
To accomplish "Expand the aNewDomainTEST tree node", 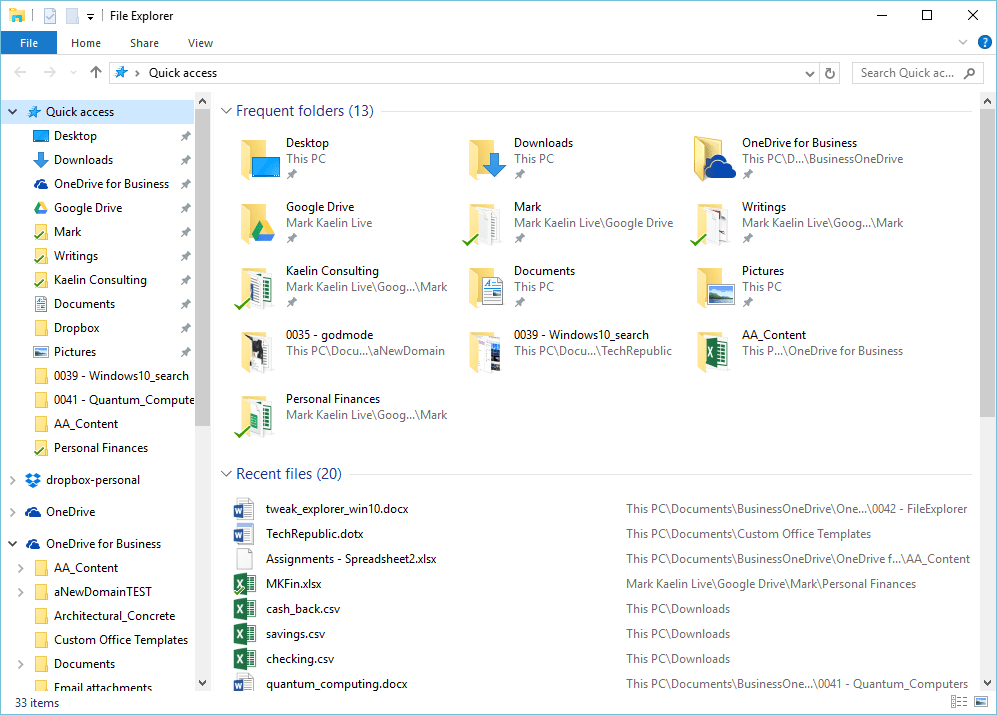I will tap(20, 592).
